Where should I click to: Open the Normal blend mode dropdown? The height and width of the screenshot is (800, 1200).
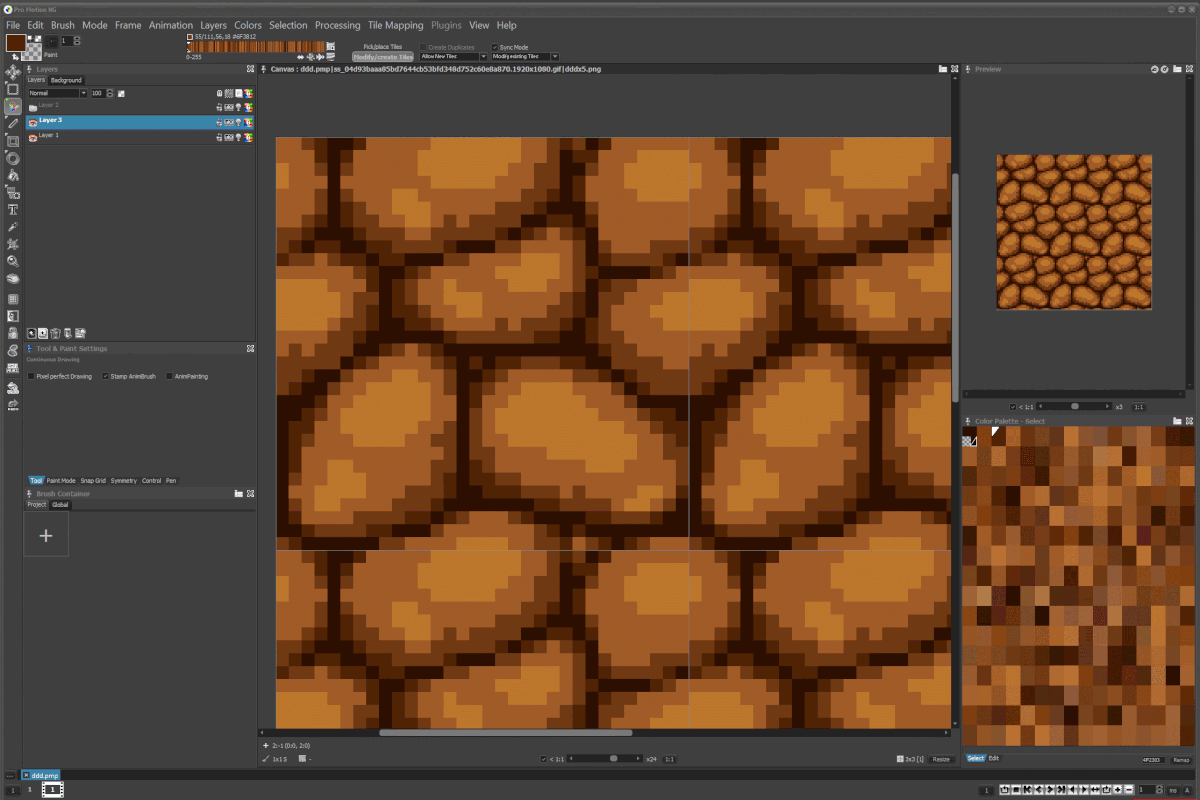point(57,93)
